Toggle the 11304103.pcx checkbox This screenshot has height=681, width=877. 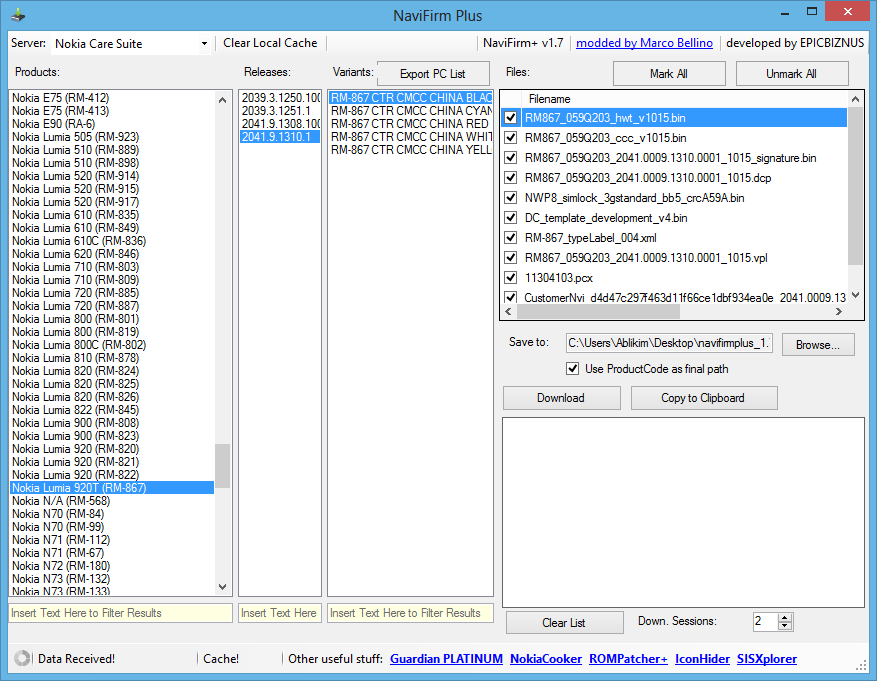click(510, 278)
